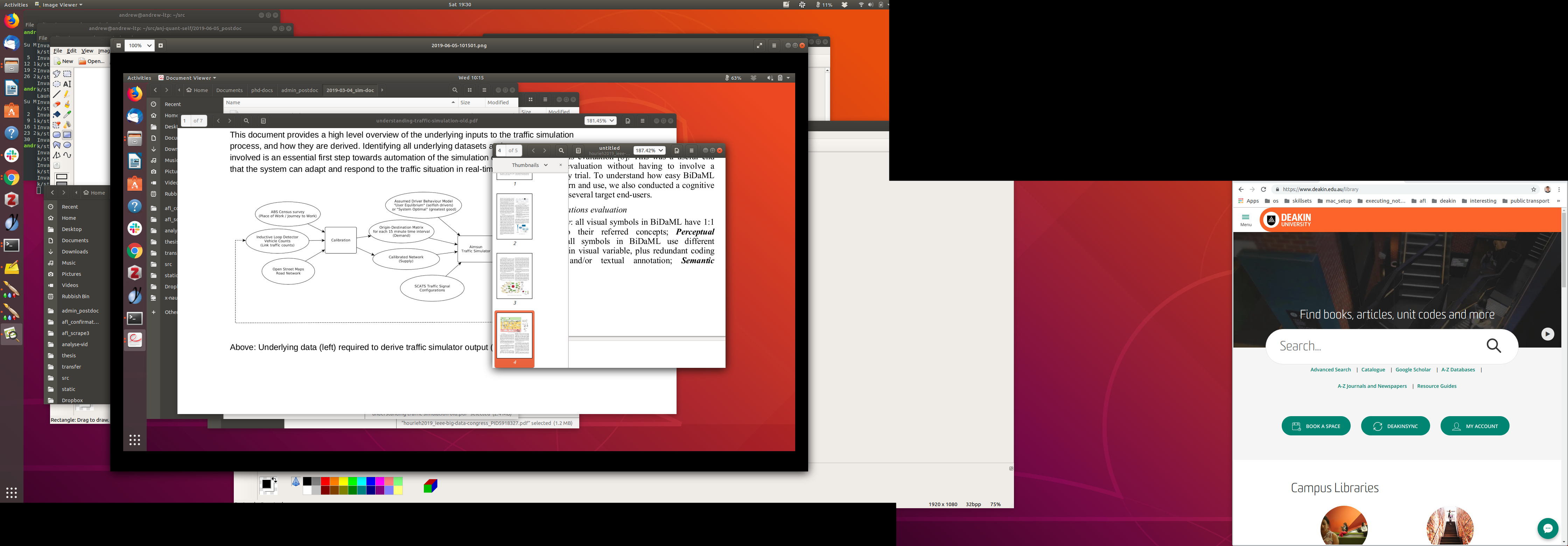Select the pencil-shaped pen tool in KolourPaint
The height and width of the screenshot is (546, 1568).
pyautogui.click(x=67, y=94)
